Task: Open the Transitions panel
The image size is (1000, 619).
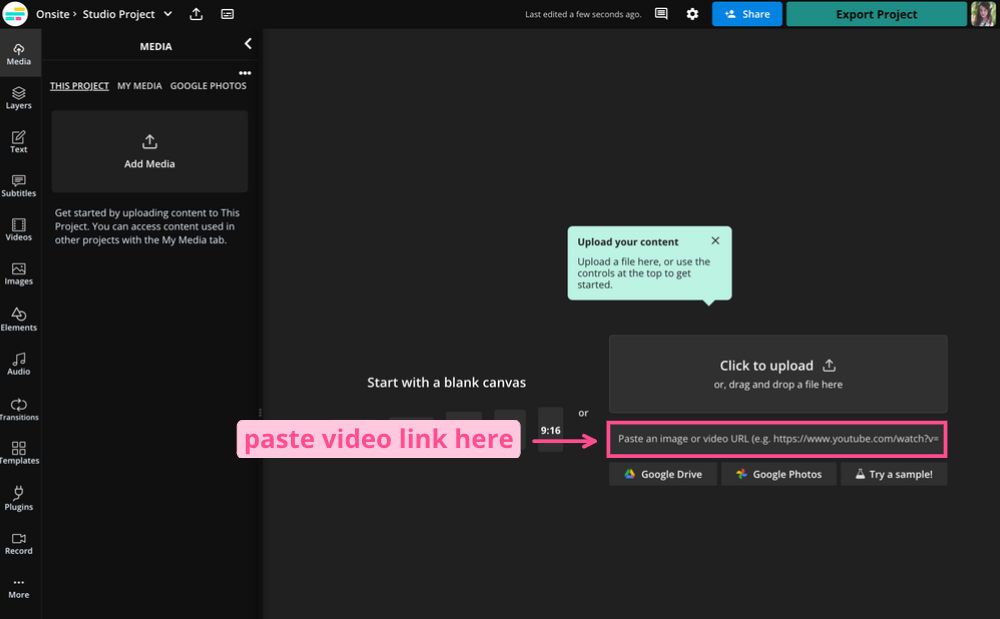Action: pyautogui.click(x=19, y=409)
